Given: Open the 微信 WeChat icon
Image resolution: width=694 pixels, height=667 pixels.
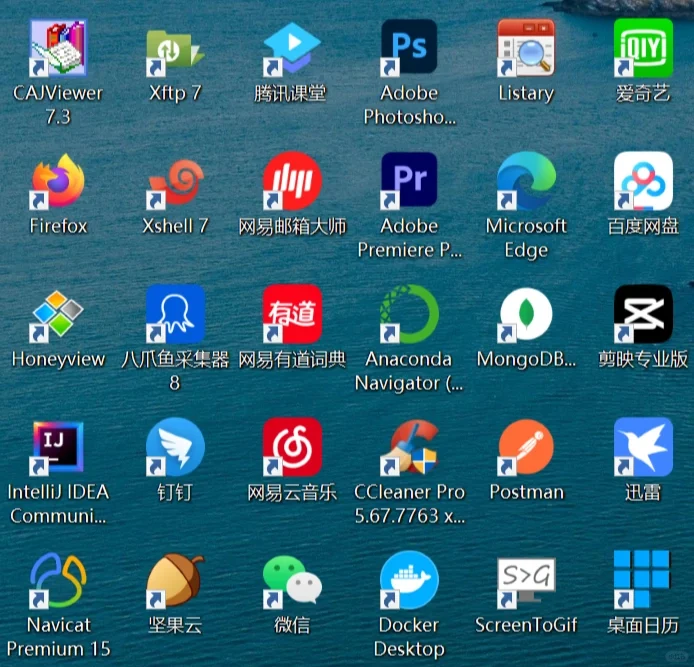Looking at the screenshot, I should point(292,580).
